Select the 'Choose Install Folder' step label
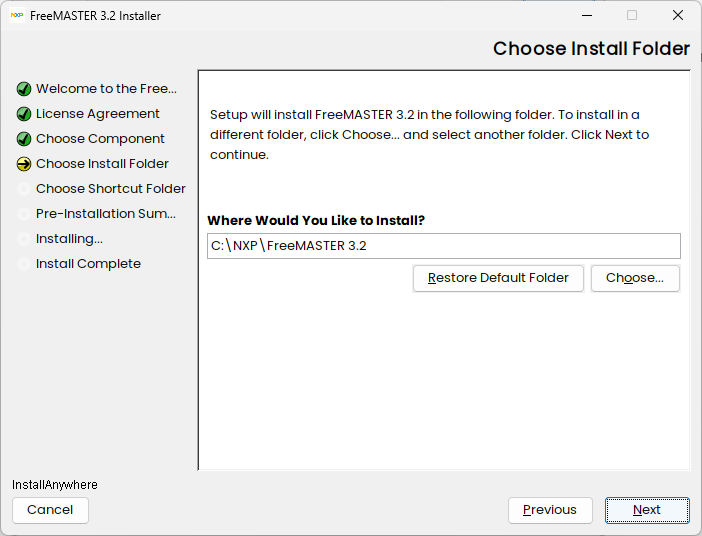 click(x=102, y=164)
